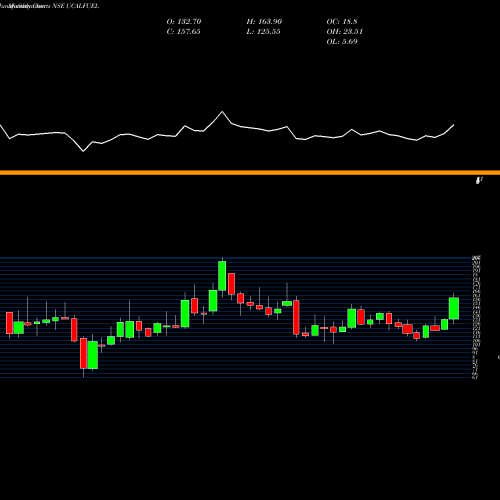Select the low value L: 125.55
This screenshot has height=500, width=500.
point(263,32)
